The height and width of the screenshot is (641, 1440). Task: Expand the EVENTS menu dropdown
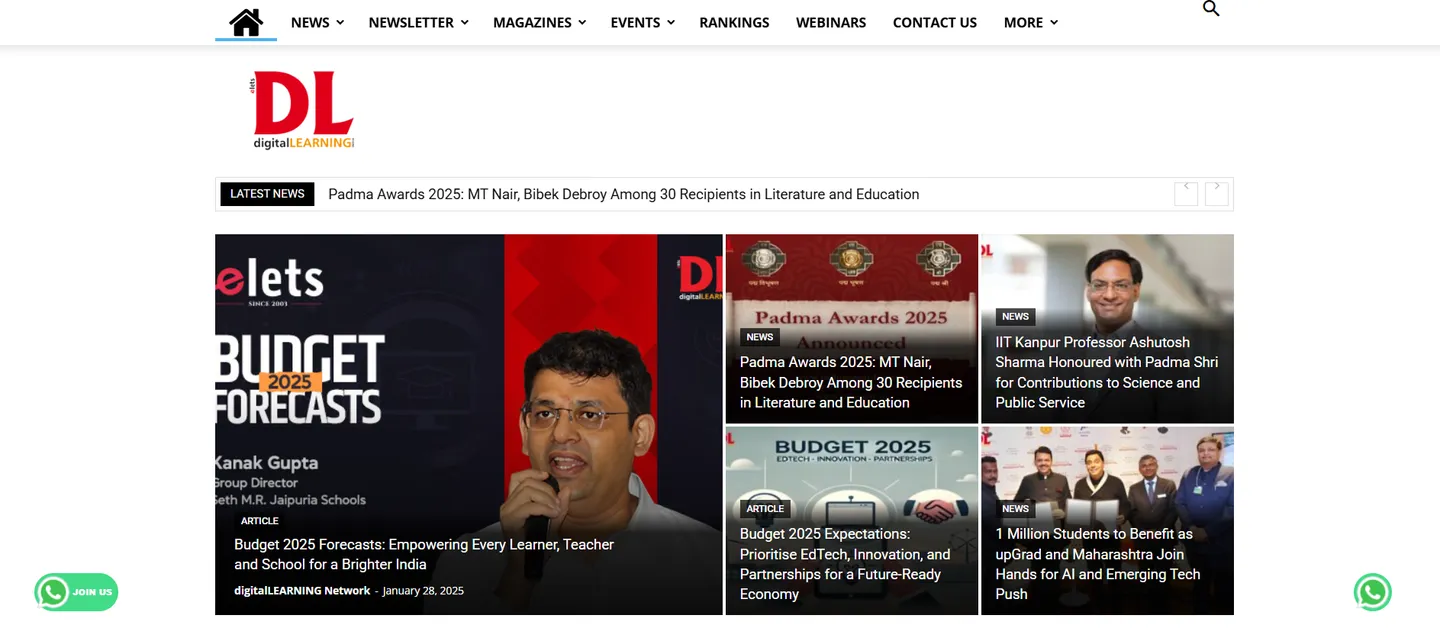point(642,22)
